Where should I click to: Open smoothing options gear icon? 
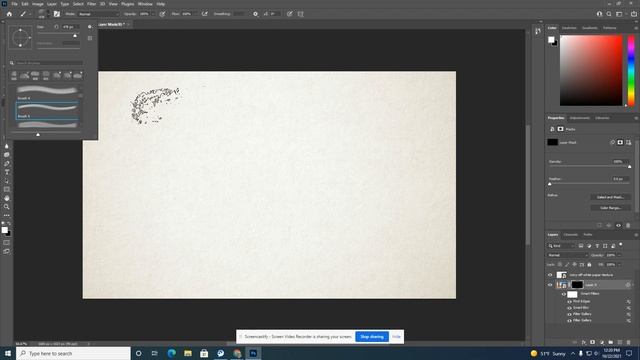256,14
